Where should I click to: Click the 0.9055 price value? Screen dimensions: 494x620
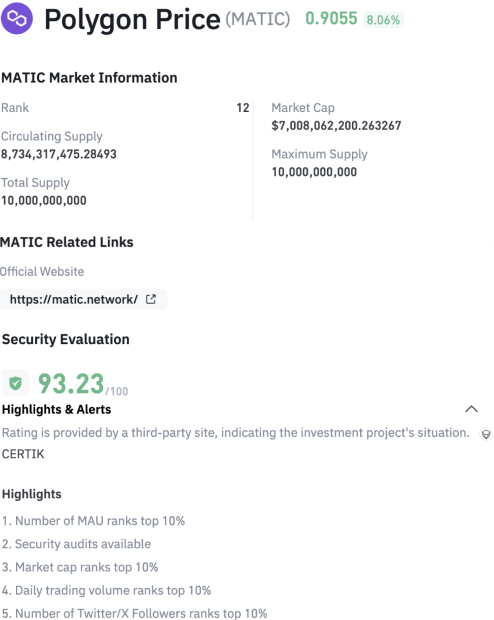point(331,18)
